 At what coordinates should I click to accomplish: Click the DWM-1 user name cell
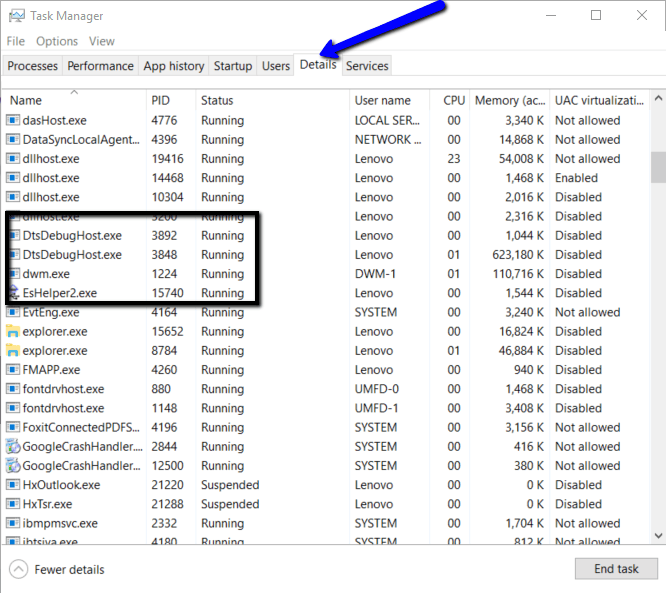pos(375,274)
